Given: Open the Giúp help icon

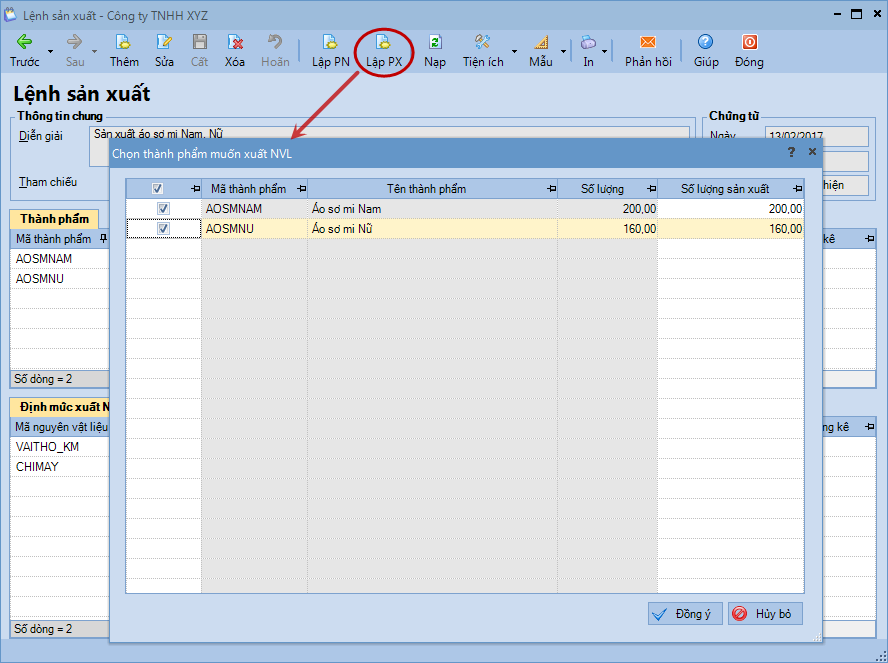Looking at the screenshot, I should pos(706,42).
